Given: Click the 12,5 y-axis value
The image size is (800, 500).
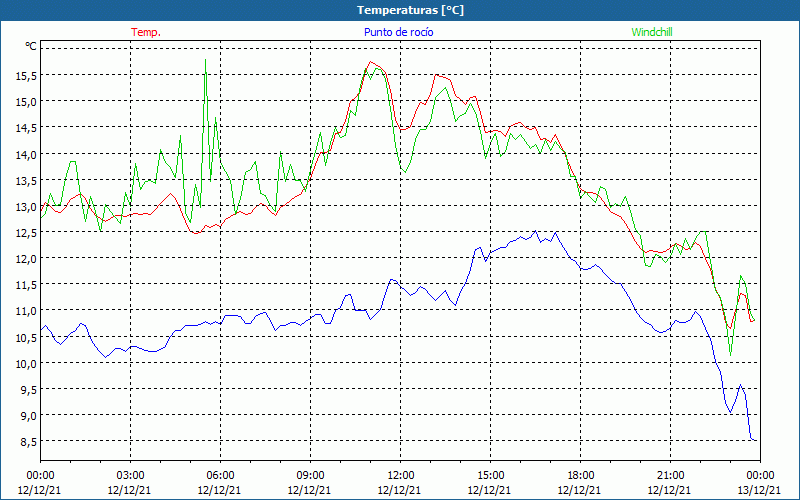Looking at the screenshot, I should pyautogui.click(x=26, y=233).
